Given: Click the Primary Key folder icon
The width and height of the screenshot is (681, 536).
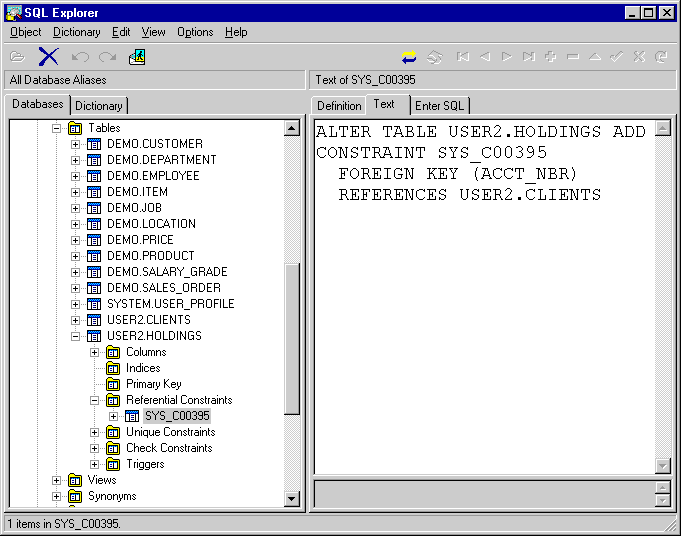Looking at the screenshot, I should 113,384.
